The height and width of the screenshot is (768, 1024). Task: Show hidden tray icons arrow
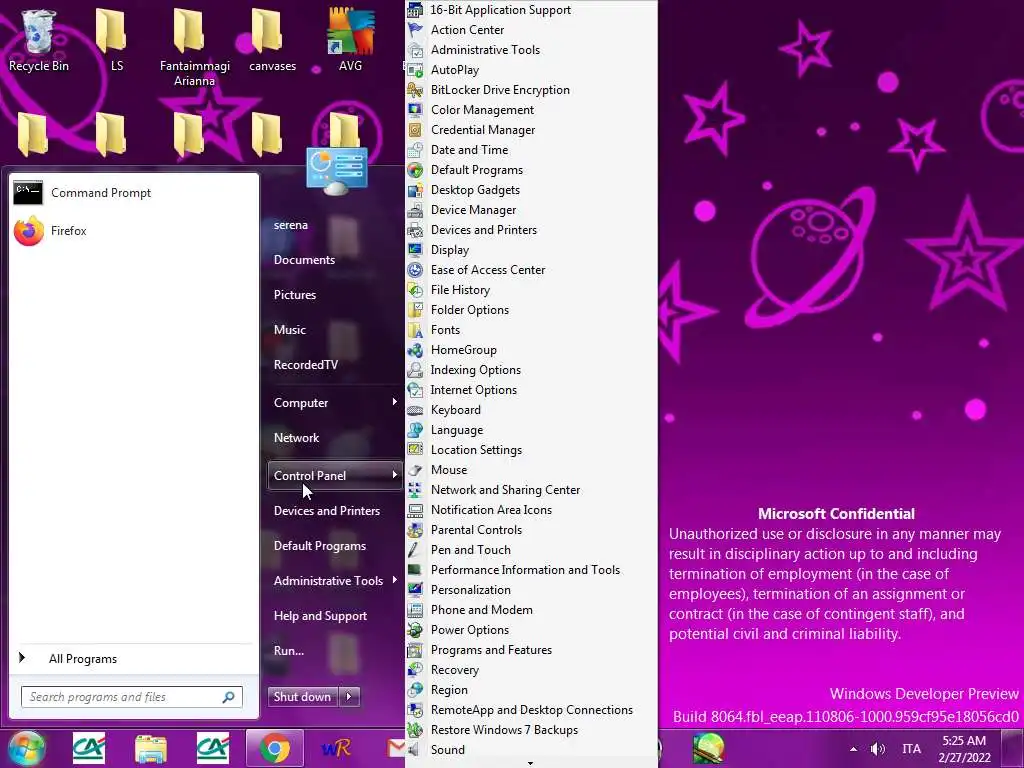pyautogui.click(x=853, y=749)
